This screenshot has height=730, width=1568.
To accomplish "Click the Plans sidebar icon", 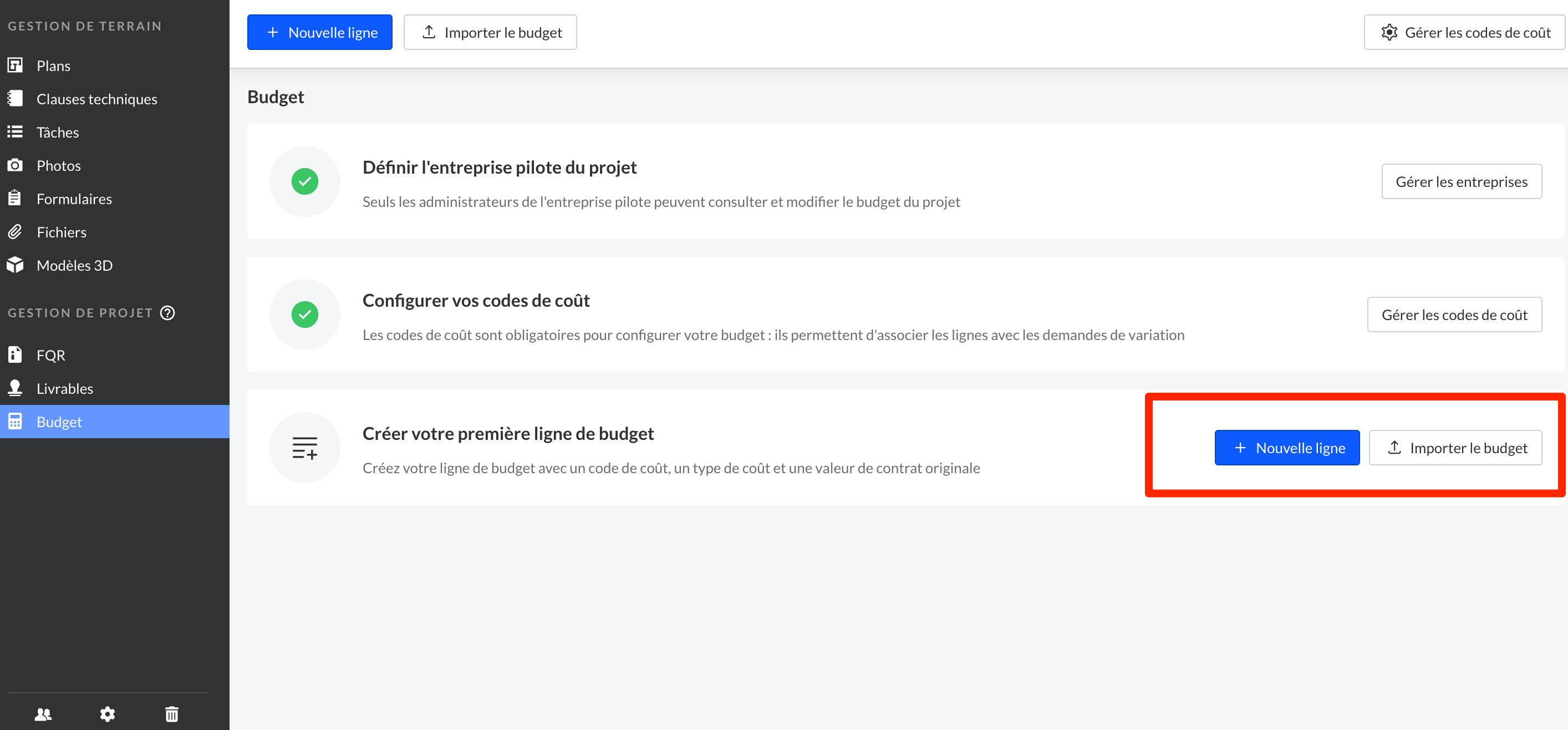I will [15, 65].
